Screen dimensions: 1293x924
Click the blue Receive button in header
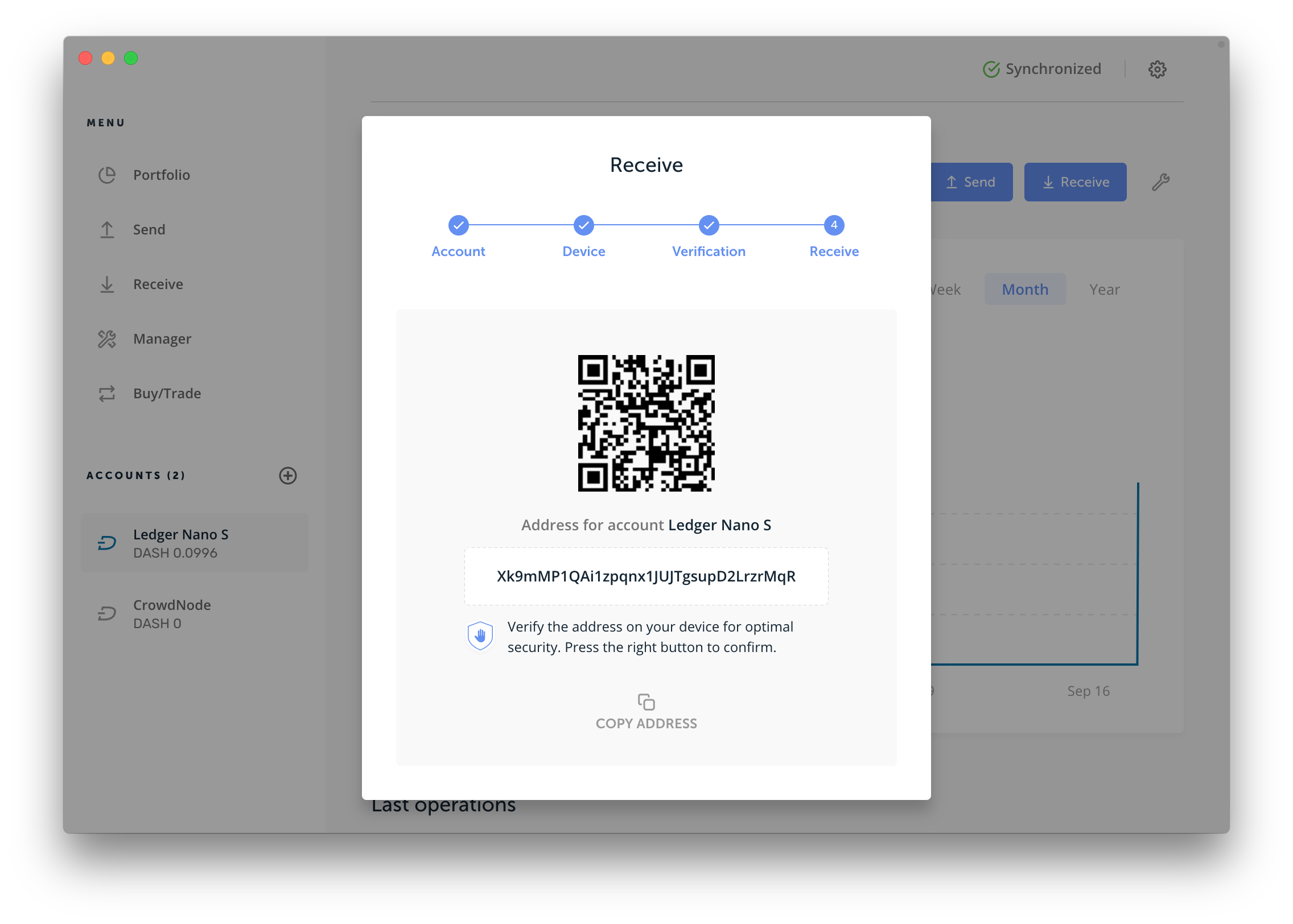click(1075, 182)
